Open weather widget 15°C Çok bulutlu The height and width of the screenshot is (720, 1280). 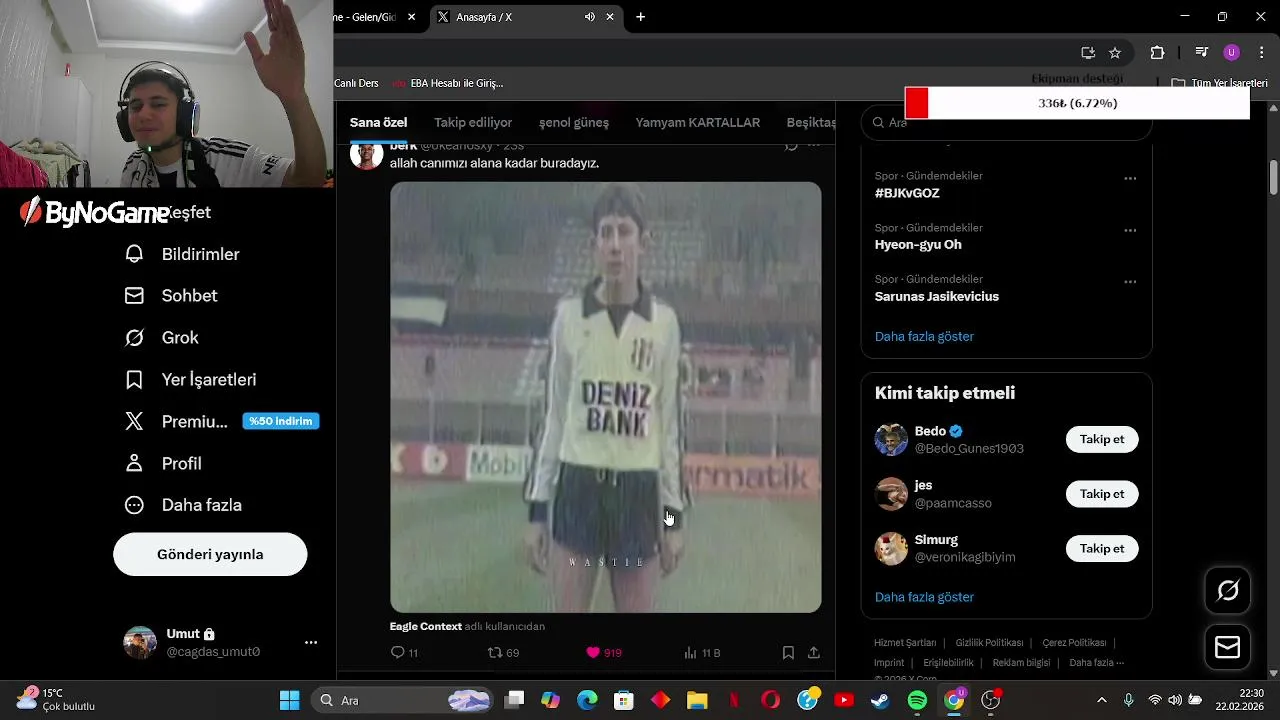click(x=56, y=699)
